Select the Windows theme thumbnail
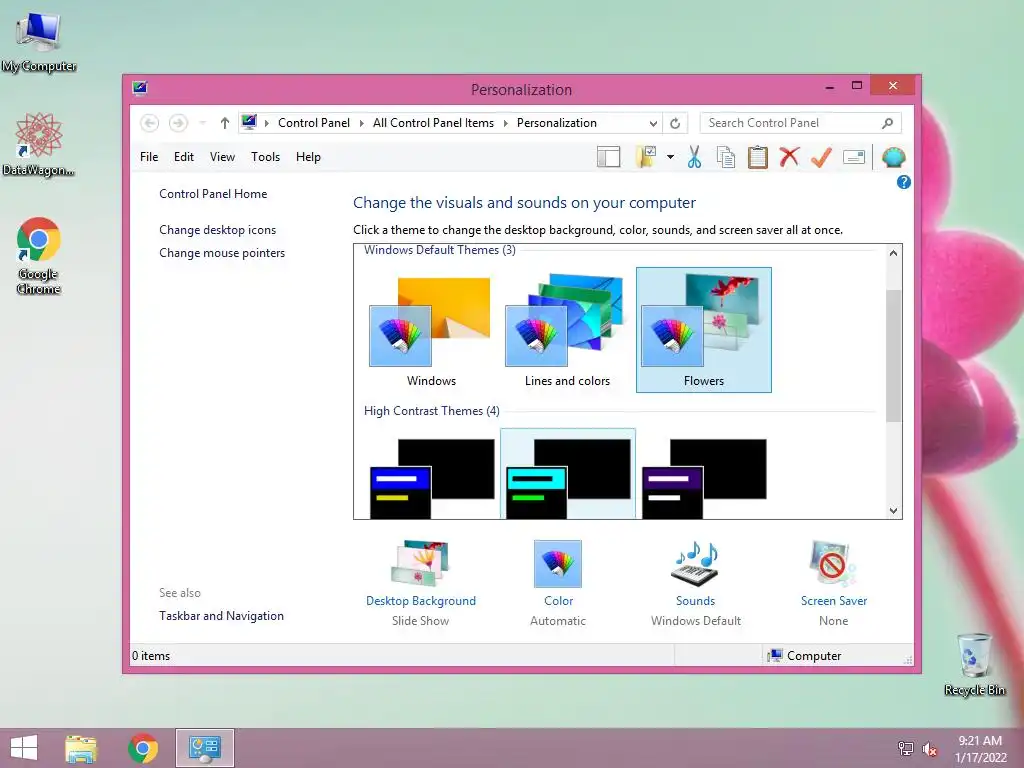 (x=431, y=330)
